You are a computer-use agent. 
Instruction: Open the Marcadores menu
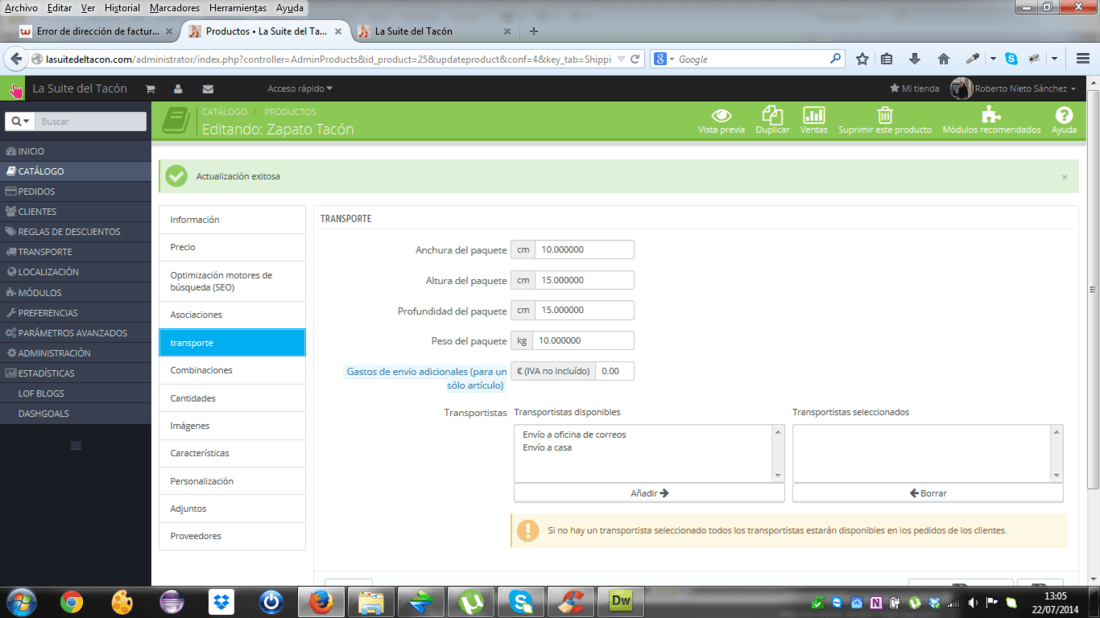174,8
